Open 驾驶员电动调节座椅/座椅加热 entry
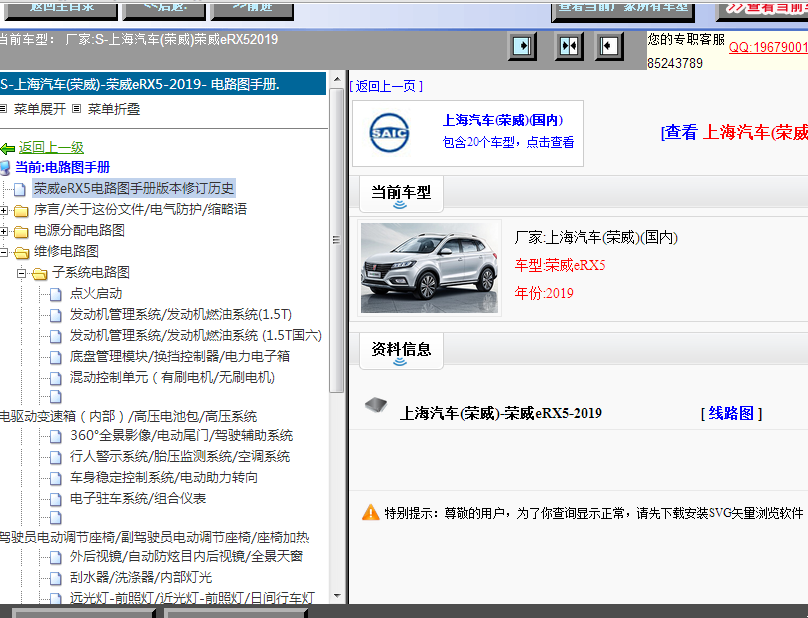This screenshot has height=618, width=808. tap(154, 538)
